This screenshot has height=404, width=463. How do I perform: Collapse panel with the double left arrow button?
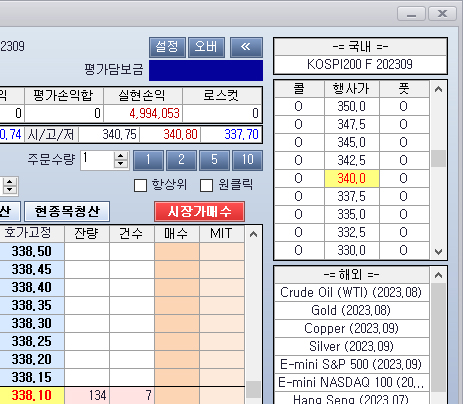(x=246, y=47)
